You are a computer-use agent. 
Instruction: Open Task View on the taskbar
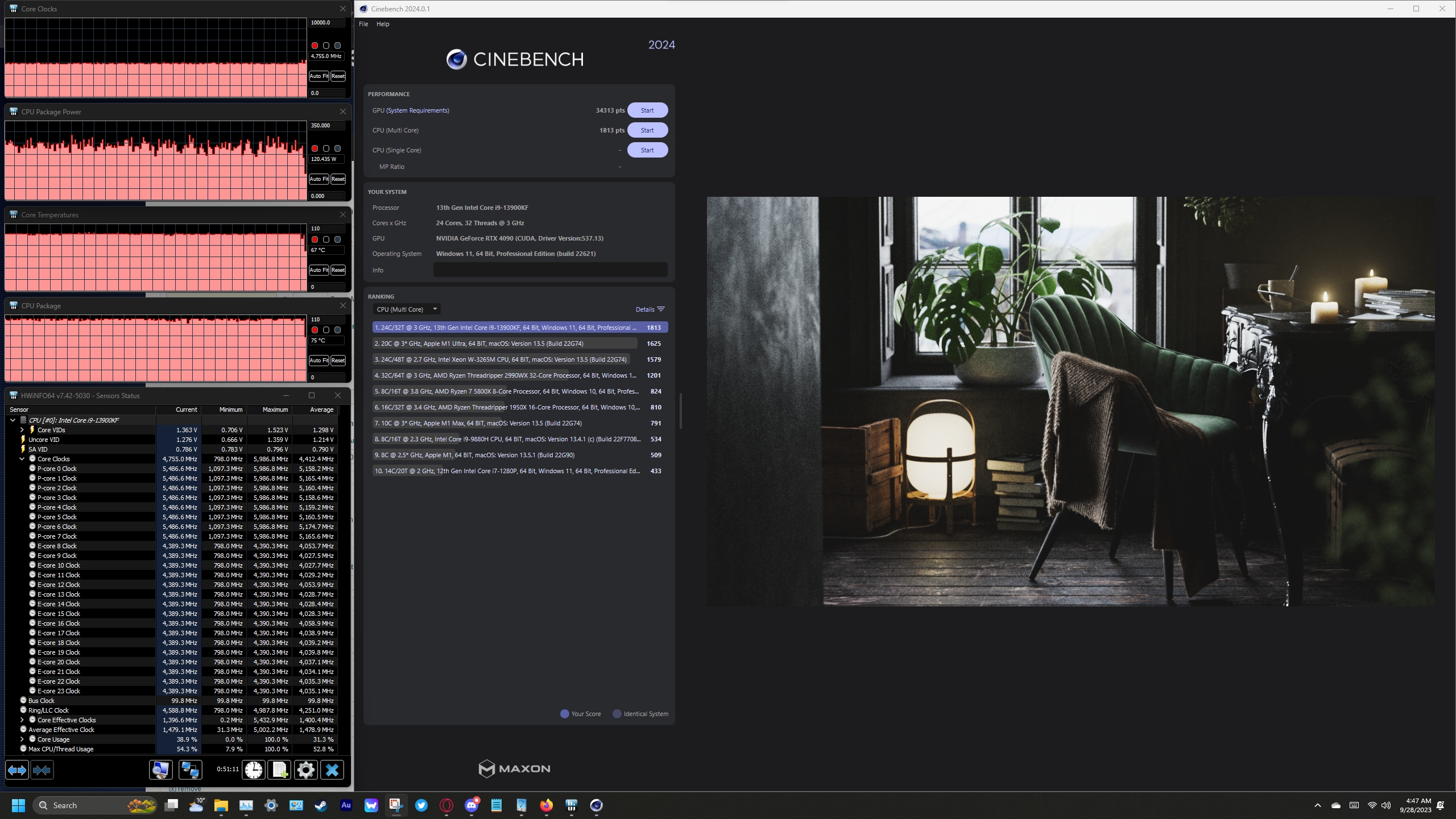pos(171,805)
